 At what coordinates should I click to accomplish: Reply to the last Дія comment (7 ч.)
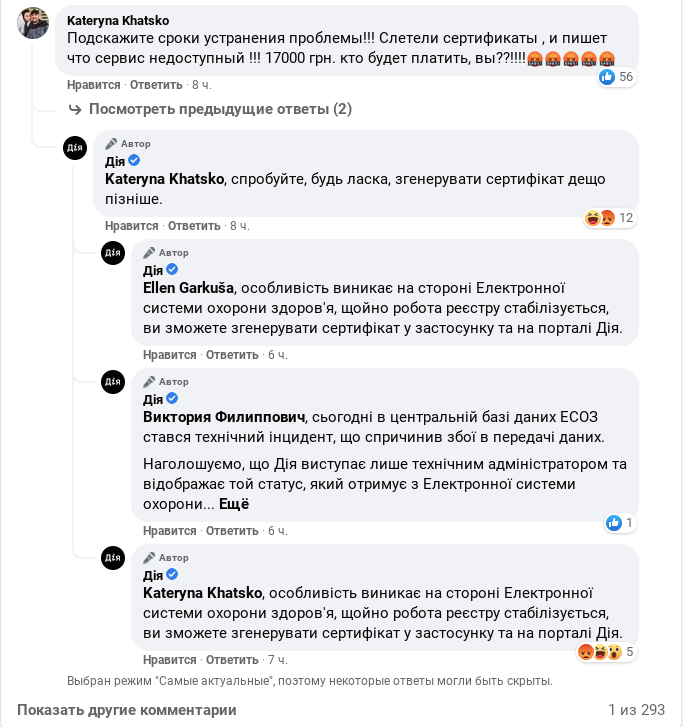[x=232, y=660]
